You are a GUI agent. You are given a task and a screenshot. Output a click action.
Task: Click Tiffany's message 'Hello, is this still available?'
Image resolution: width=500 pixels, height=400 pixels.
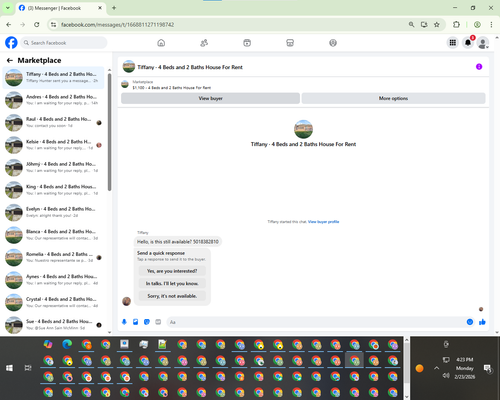(x=178, y=242)
